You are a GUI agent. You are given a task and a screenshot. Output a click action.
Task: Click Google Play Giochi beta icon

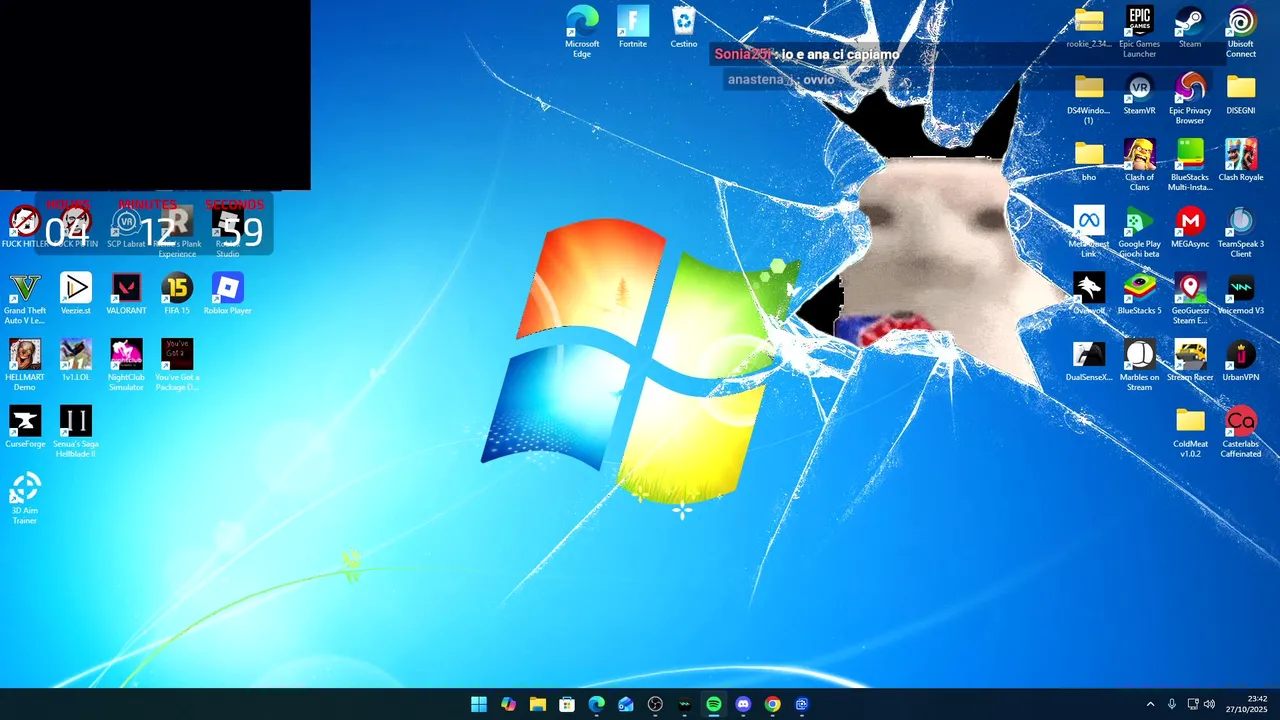(1139, 232)
